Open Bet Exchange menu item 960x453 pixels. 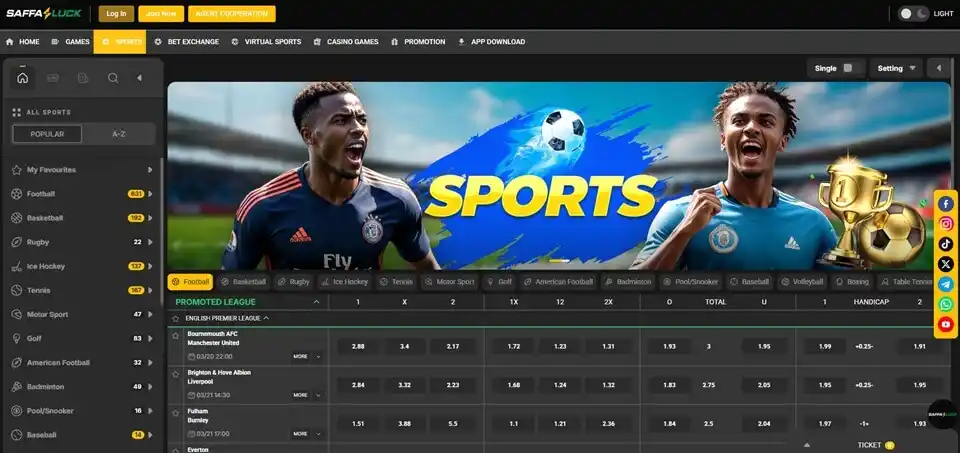pyautogui.click(x=187, y=42)
